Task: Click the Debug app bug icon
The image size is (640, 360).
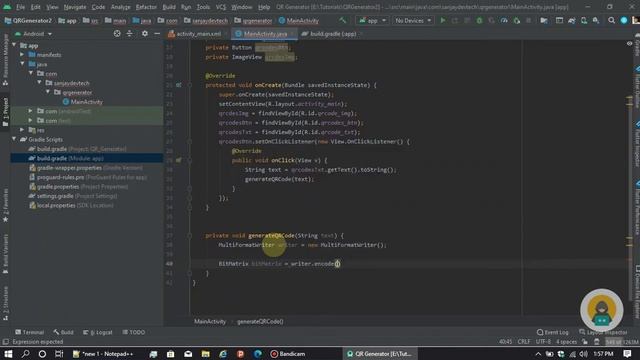Action: coord(479,20)
